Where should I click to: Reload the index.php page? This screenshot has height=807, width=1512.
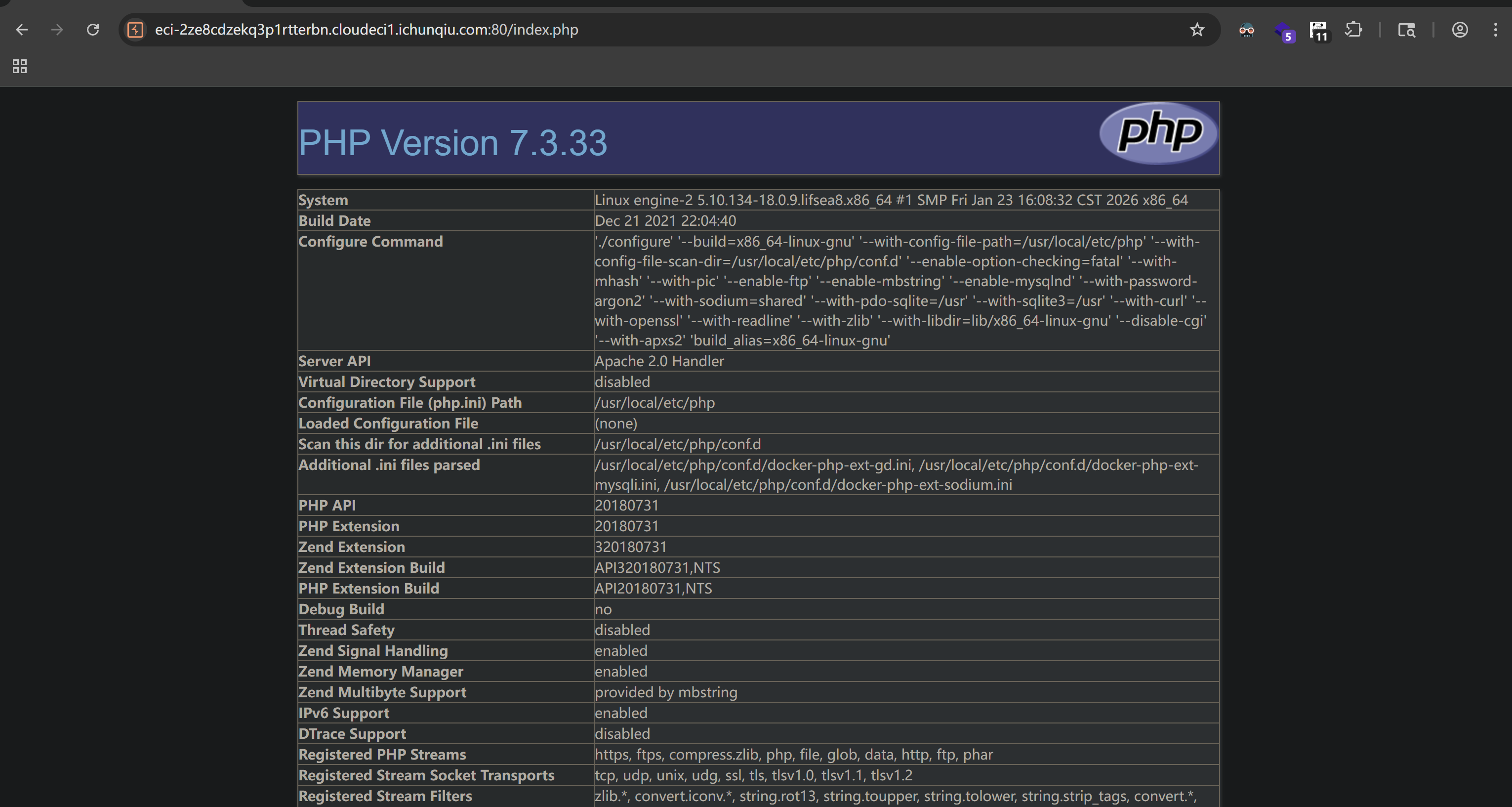[x=93, y=29]
